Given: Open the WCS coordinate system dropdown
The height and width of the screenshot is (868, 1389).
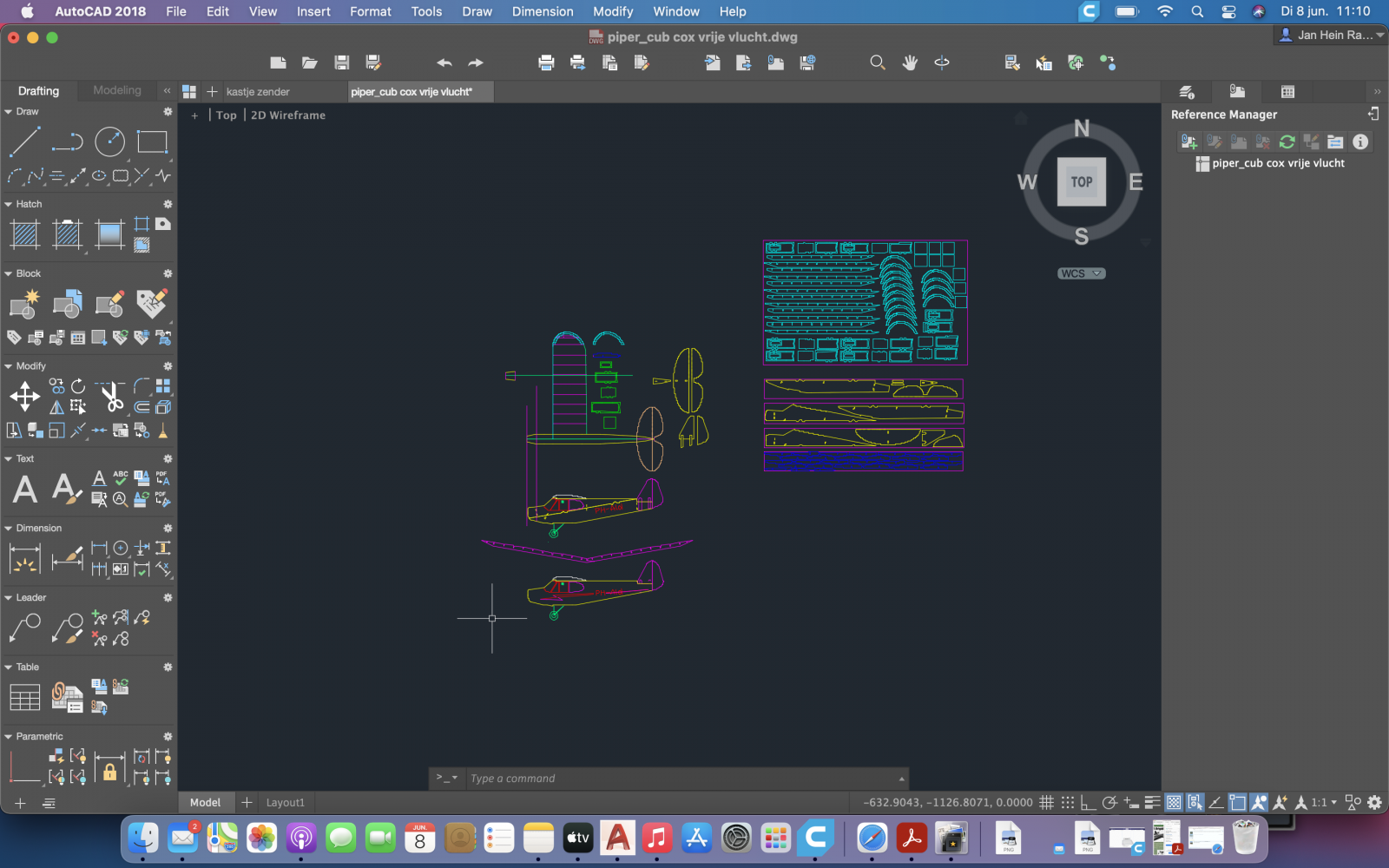Looking at the screenshot, I should click(x=1082, y=273).
